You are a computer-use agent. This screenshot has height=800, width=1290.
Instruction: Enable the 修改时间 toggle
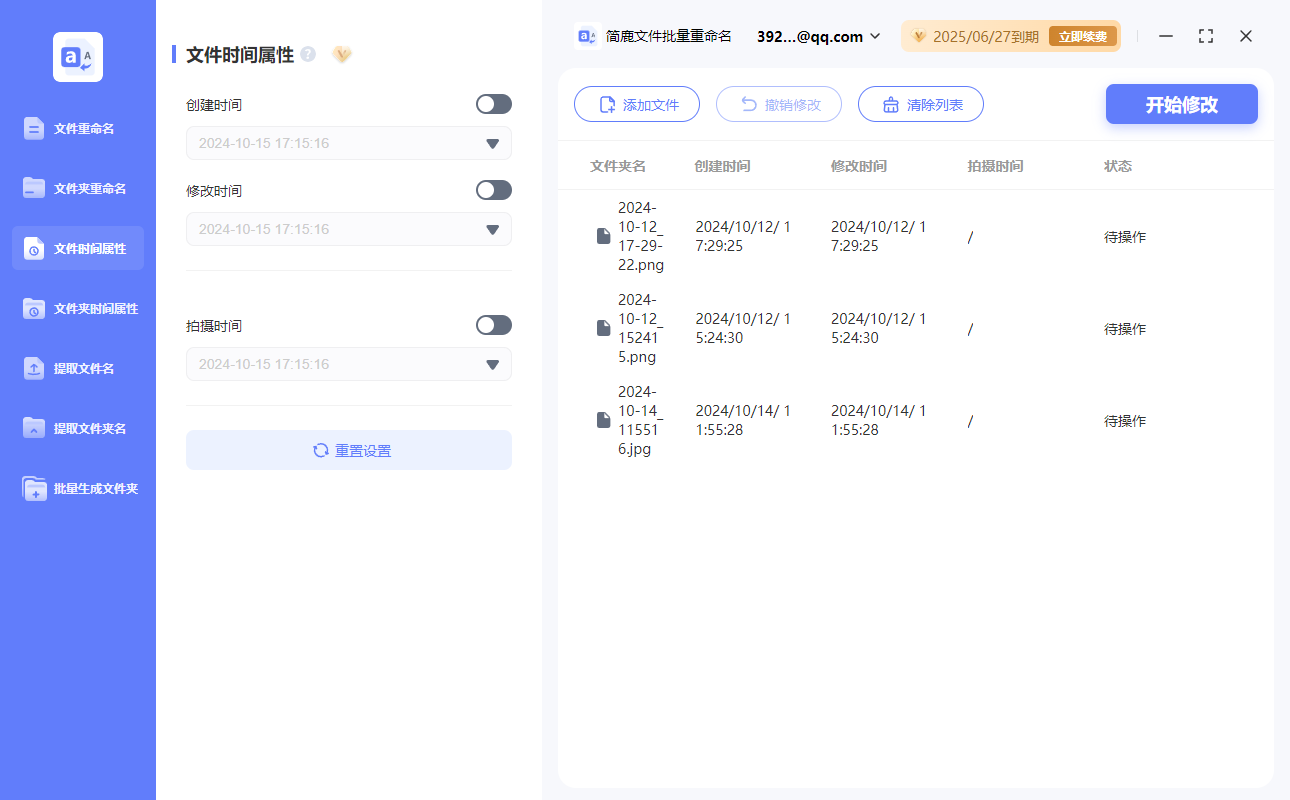(x=493, y=190)
